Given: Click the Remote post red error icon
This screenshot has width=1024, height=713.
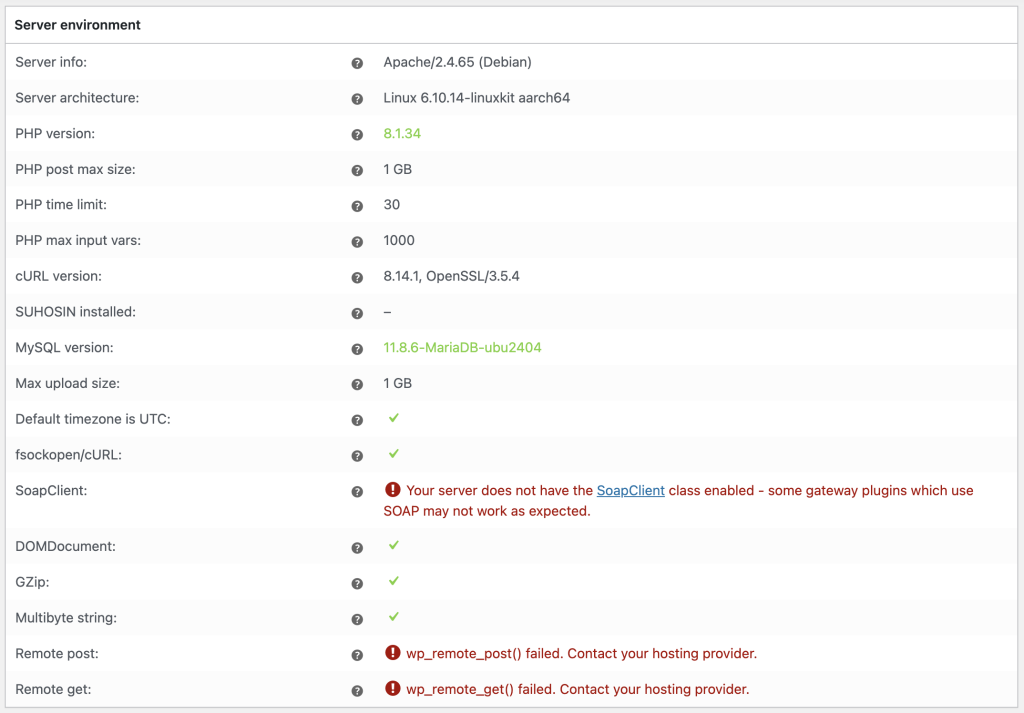Looking at the screenshot, I should pos(392,653).
